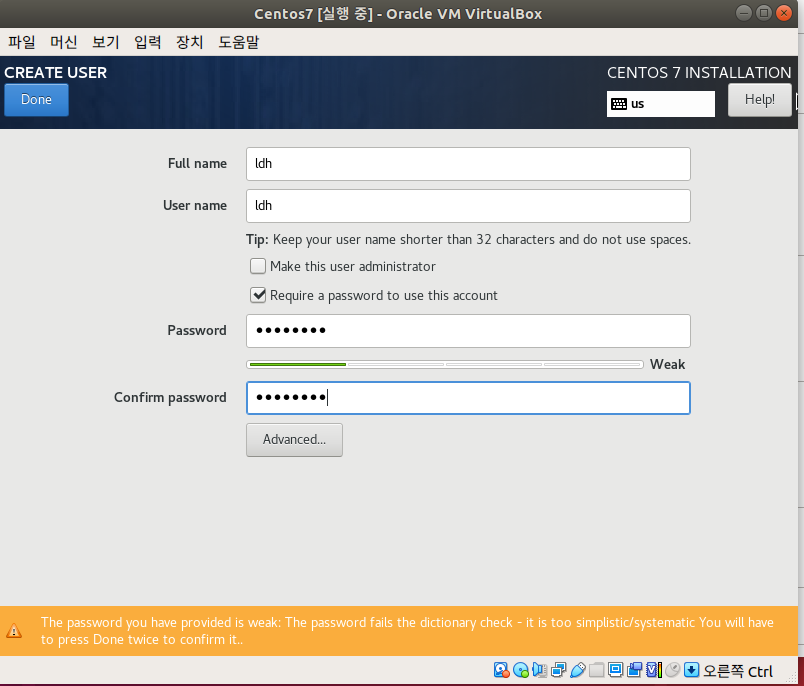
Task: Click the blue Done button
Action: pyautogui.click(x=36, y=100)
